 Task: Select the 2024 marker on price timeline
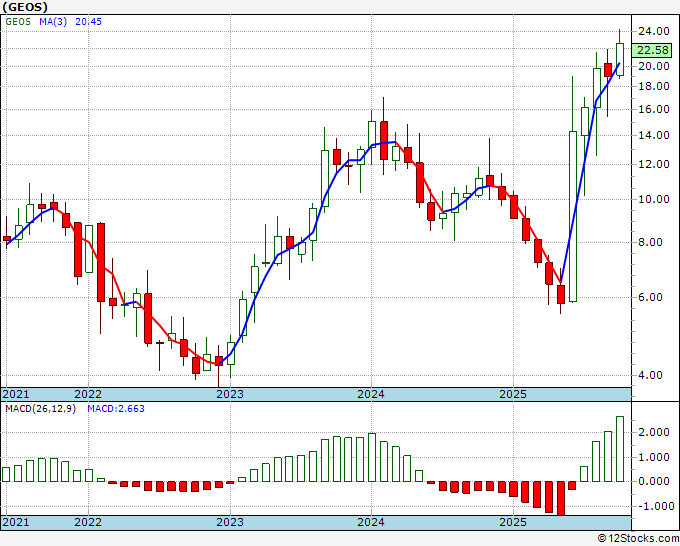[371, 394]
